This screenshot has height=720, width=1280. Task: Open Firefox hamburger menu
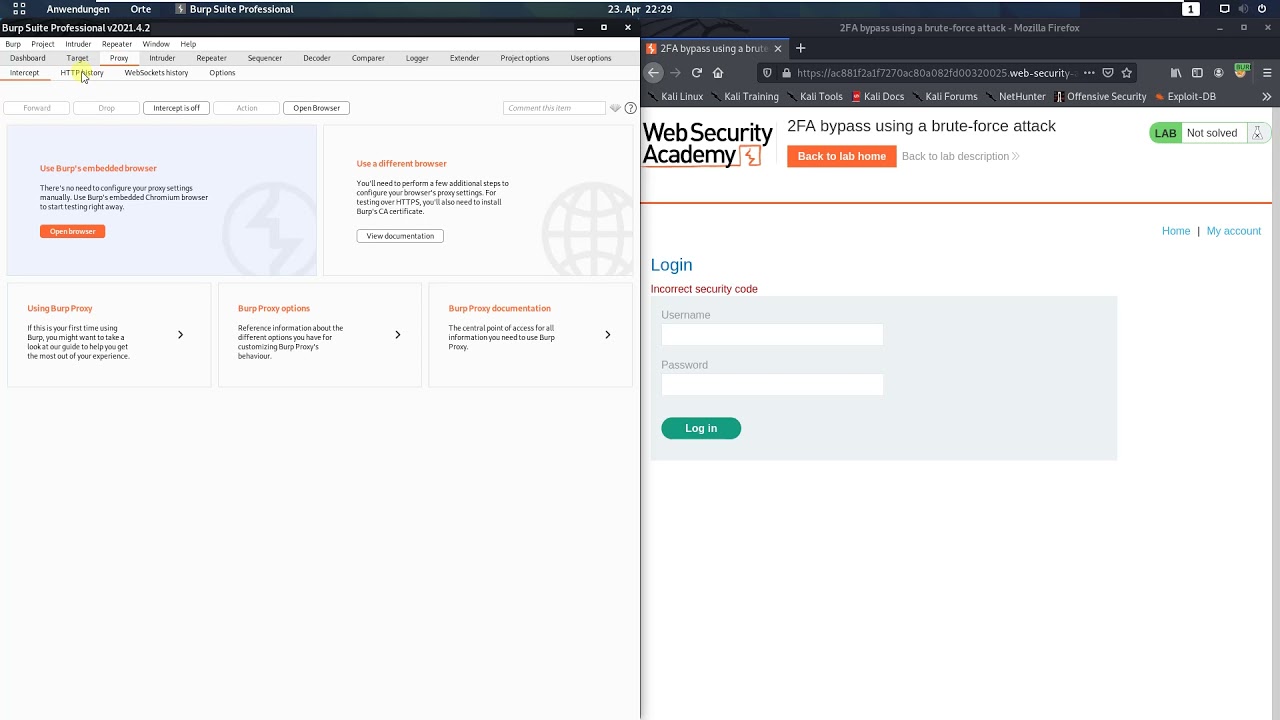1267,72
